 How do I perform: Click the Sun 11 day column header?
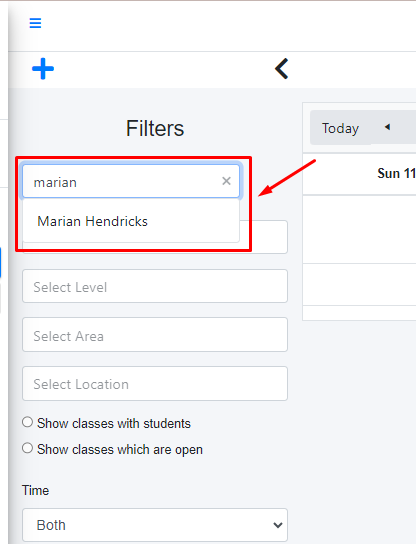396,173
